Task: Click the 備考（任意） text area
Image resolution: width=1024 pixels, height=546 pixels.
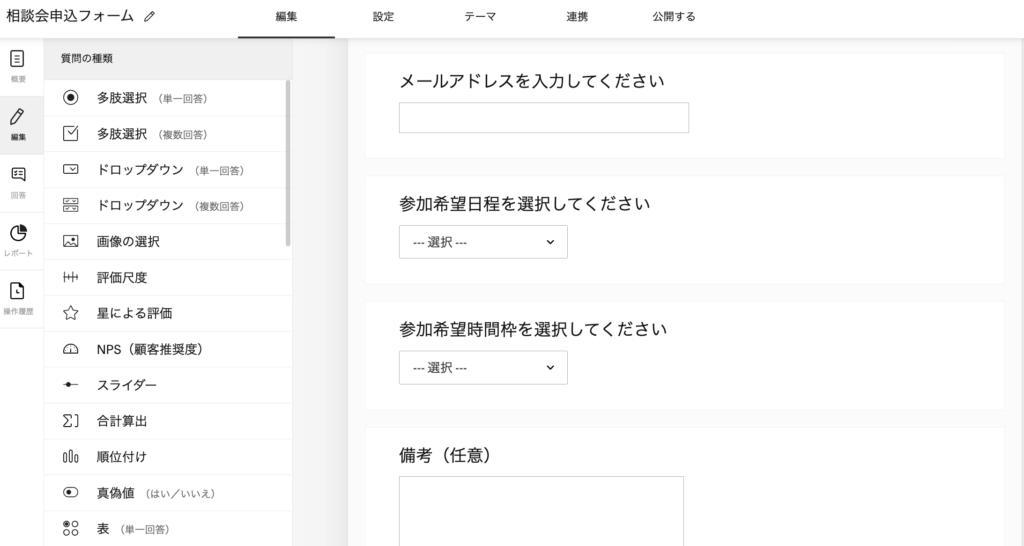Action: click(541, 511)
